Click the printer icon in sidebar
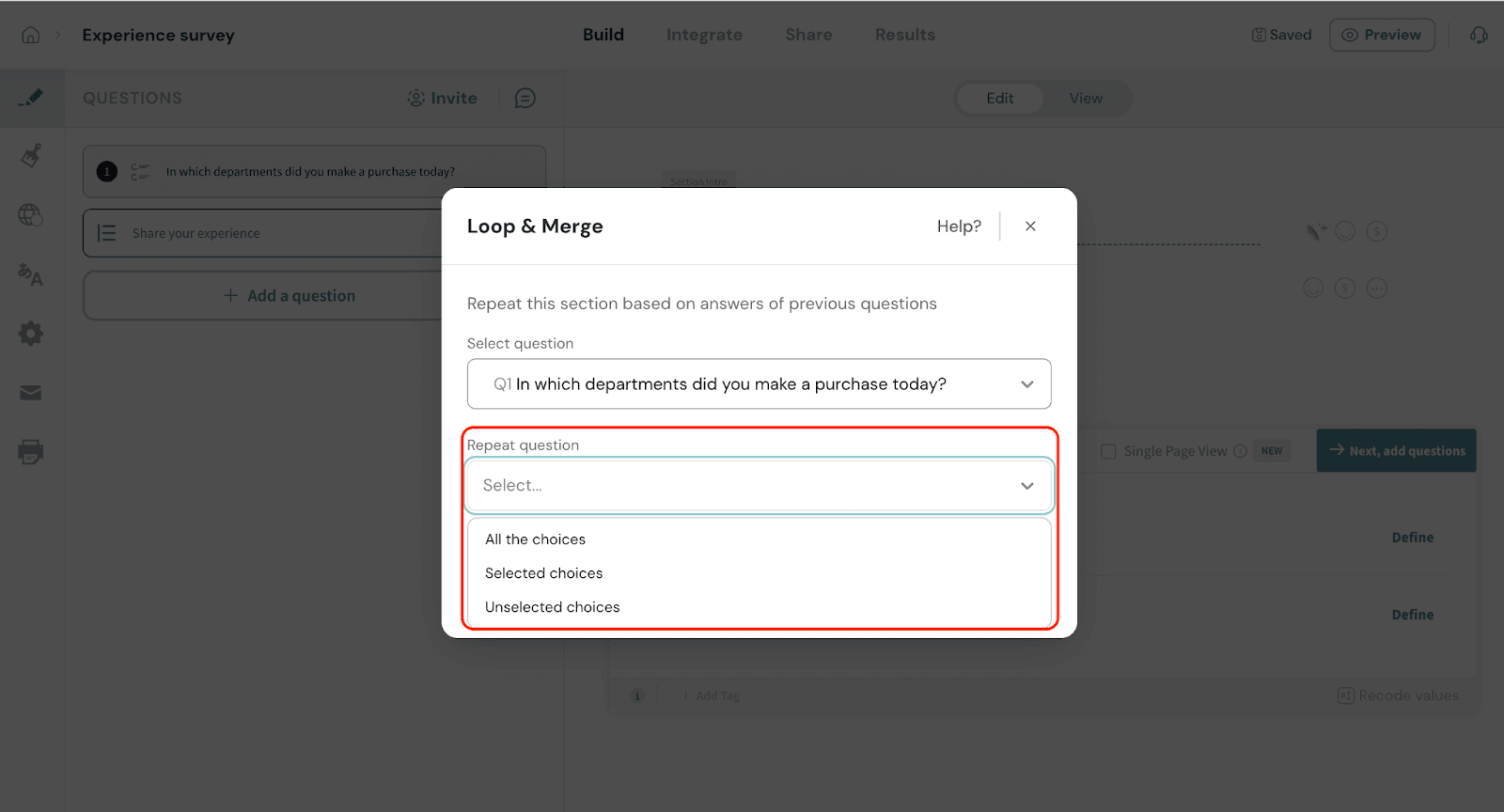 (x=31, y=452)
